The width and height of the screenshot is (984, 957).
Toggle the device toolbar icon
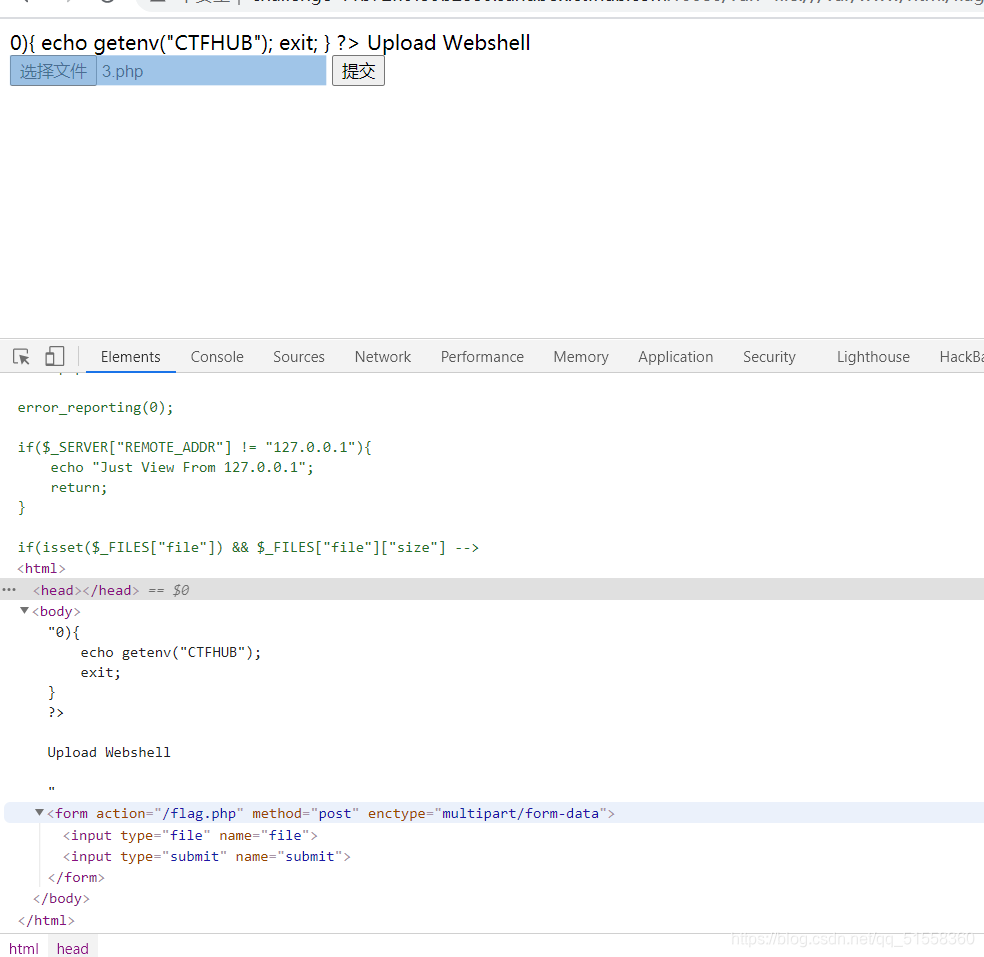[x=55, y=356]
